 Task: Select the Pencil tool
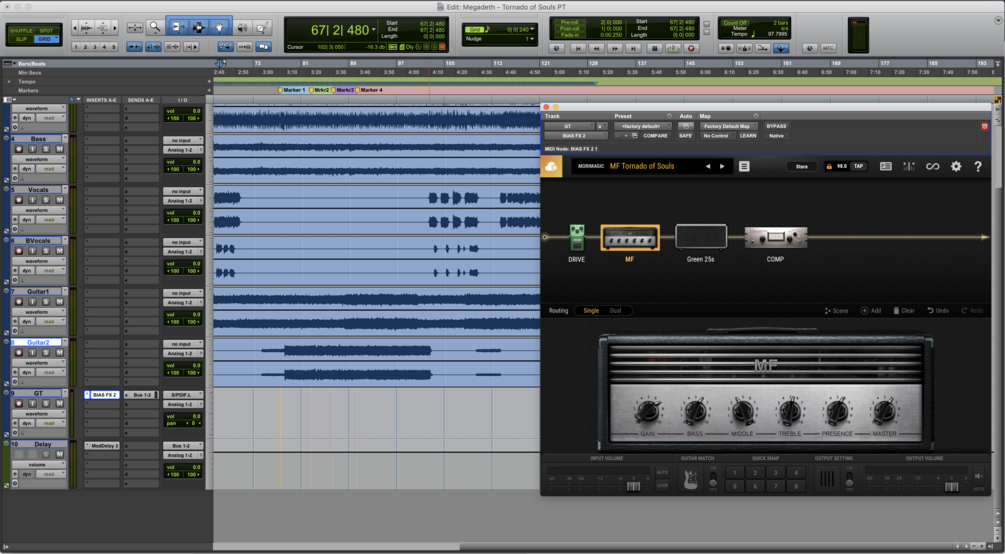click(262, 28)
